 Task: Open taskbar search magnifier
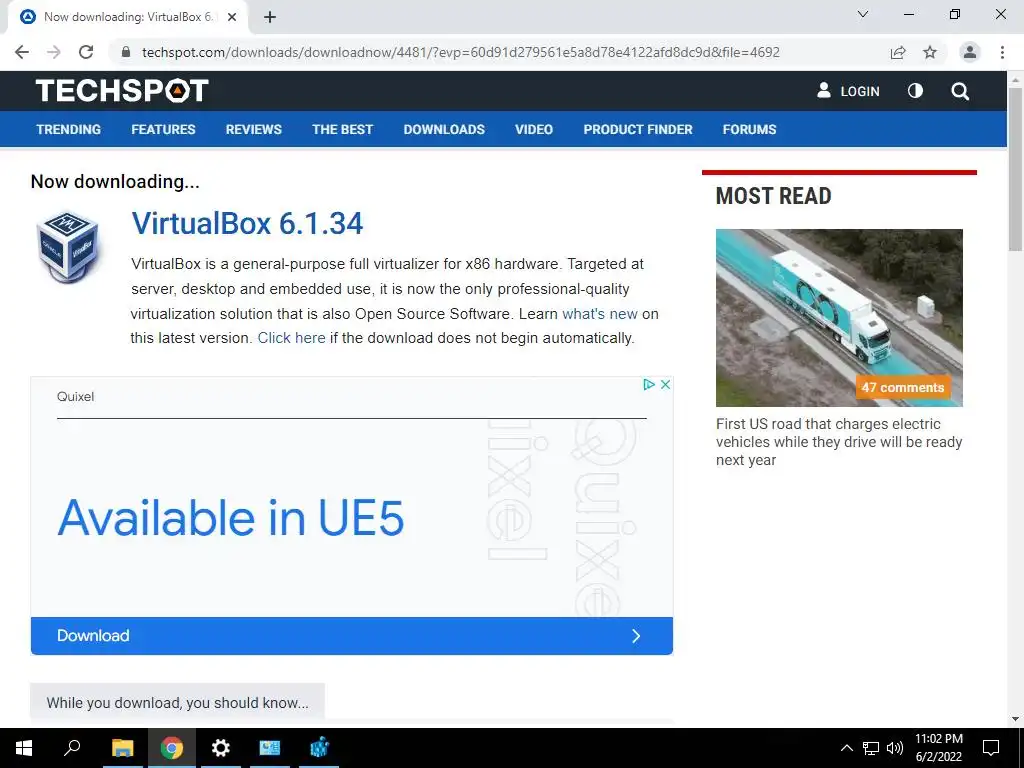pyautogui.click(x=72, y=748)
